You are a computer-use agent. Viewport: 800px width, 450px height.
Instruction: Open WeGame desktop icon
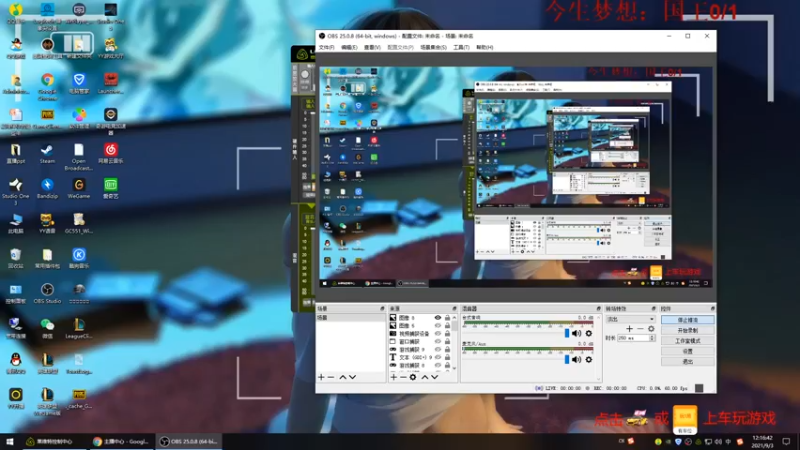click(x=79, y=188)
